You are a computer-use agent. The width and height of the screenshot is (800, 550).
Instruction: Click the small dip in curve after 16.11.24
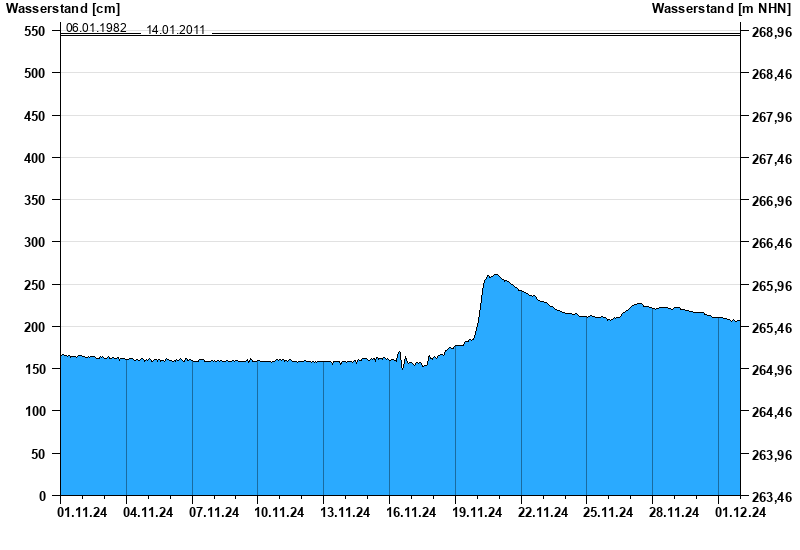[x=404, y=367]
